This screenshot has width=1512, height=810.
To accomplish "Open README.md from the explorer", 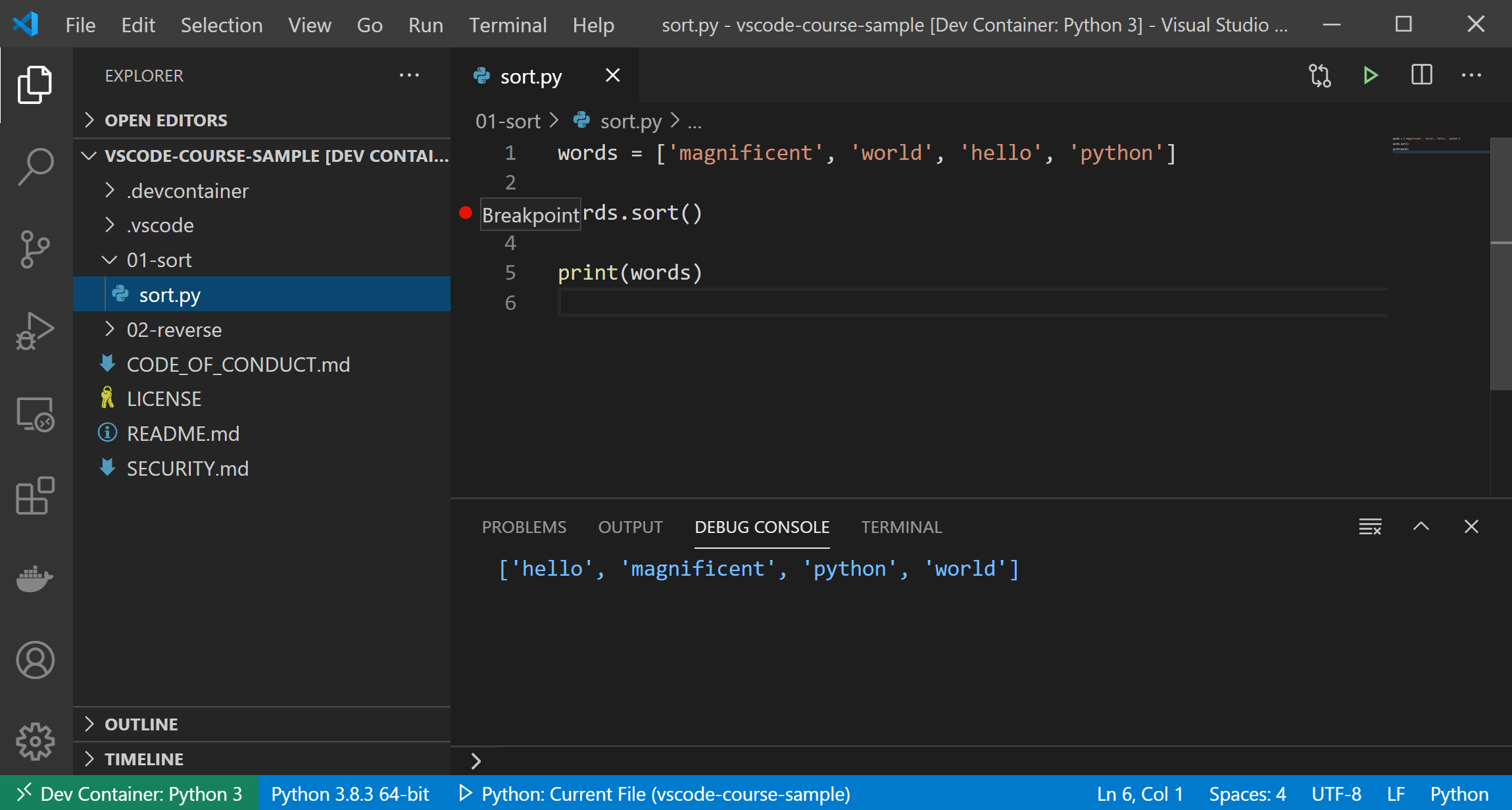I will pyautogui.click(x=183, y=433).
